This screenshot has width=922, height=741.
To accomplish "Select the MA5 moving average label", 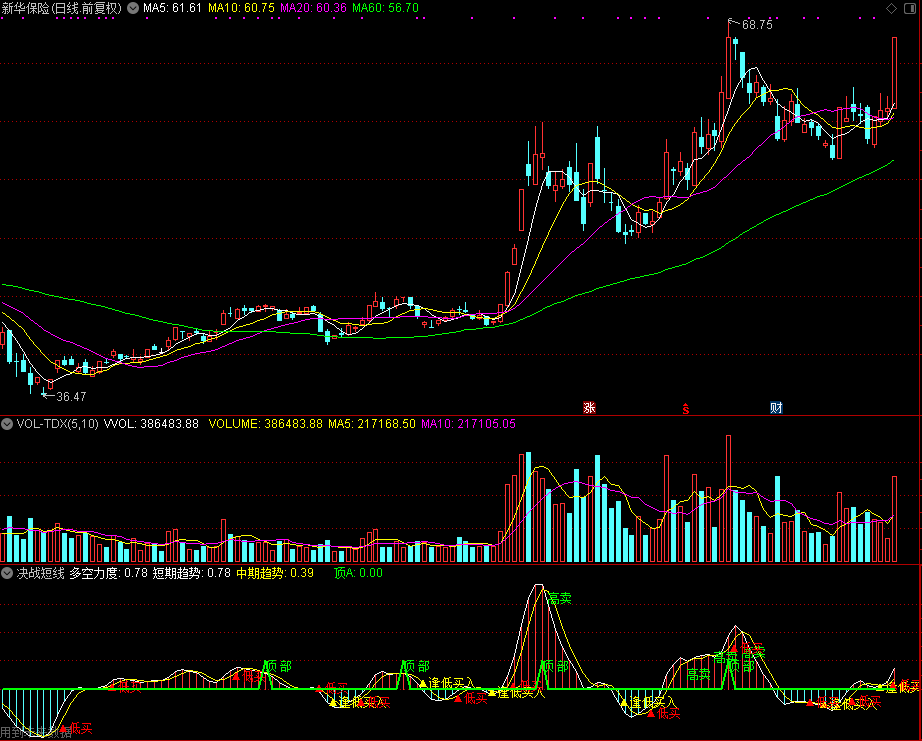I will pos(173,8).
